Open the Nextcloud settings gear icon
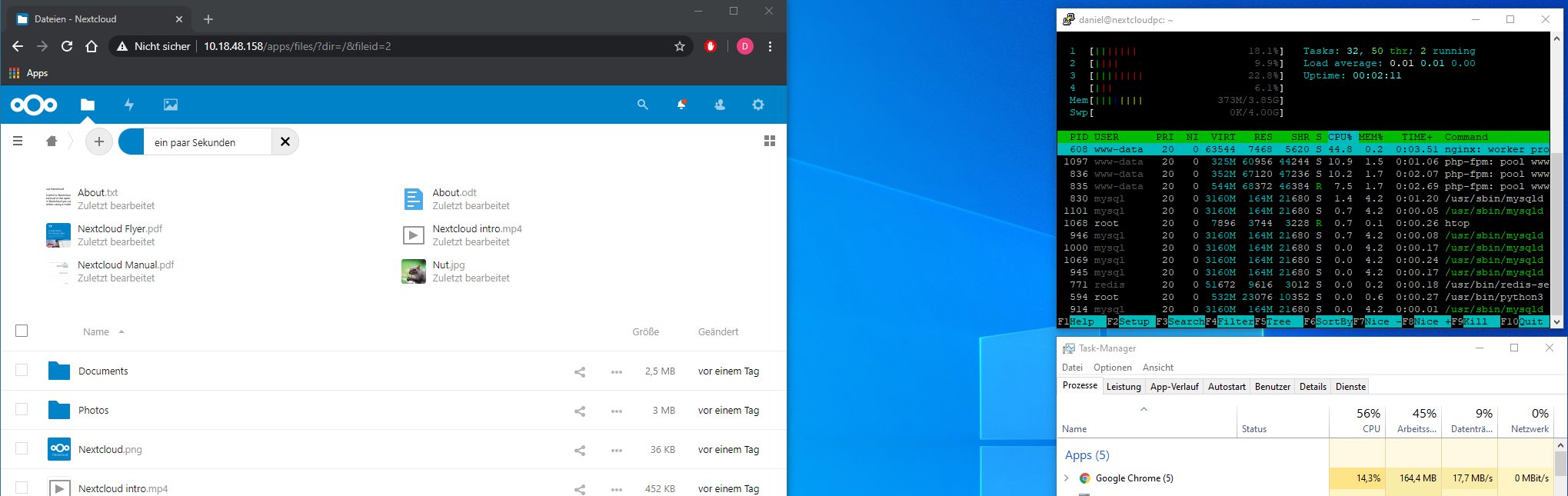Screen dimensions: 1568x496 [758, 105]
